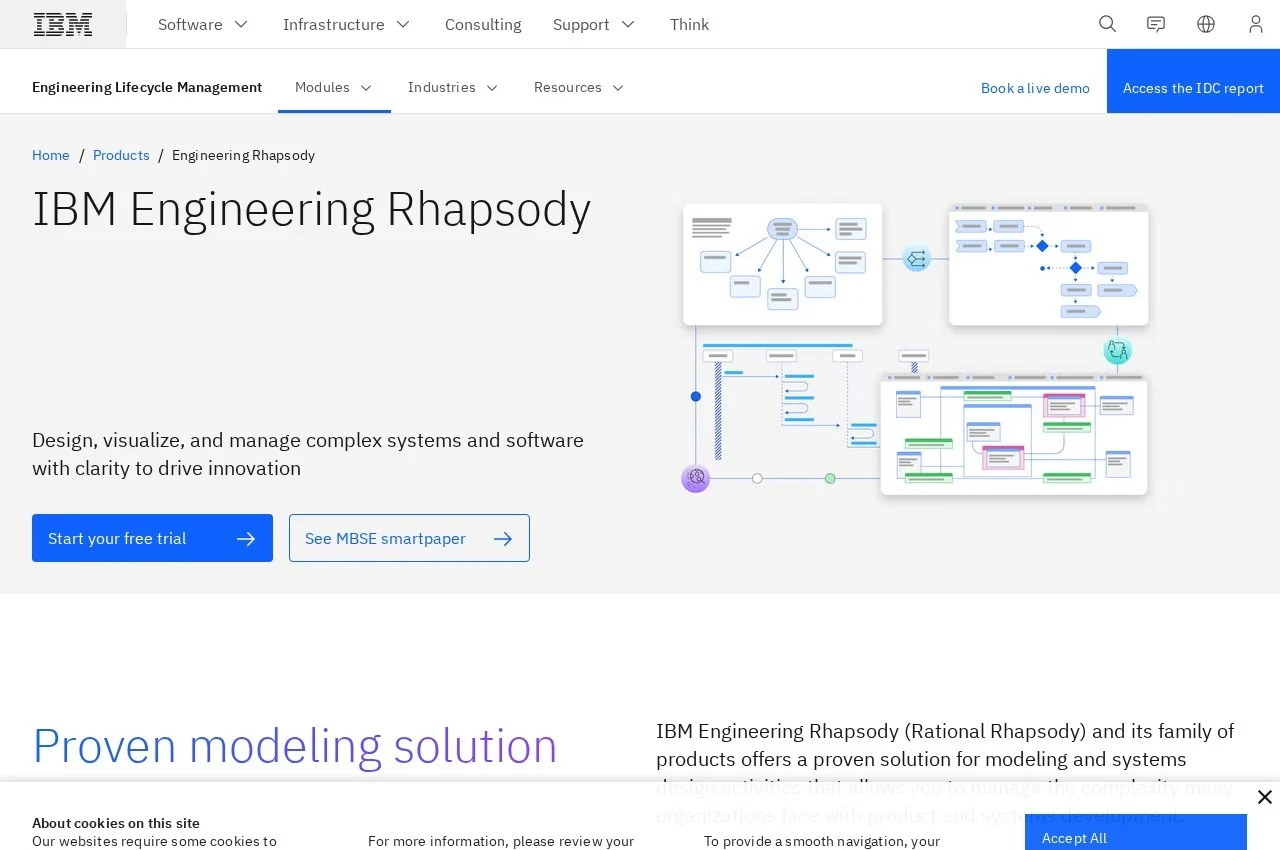Screen dimensions: 1280x850
Task: Open the chat bubble contact icon
Action: click(x=1156, y=24)
